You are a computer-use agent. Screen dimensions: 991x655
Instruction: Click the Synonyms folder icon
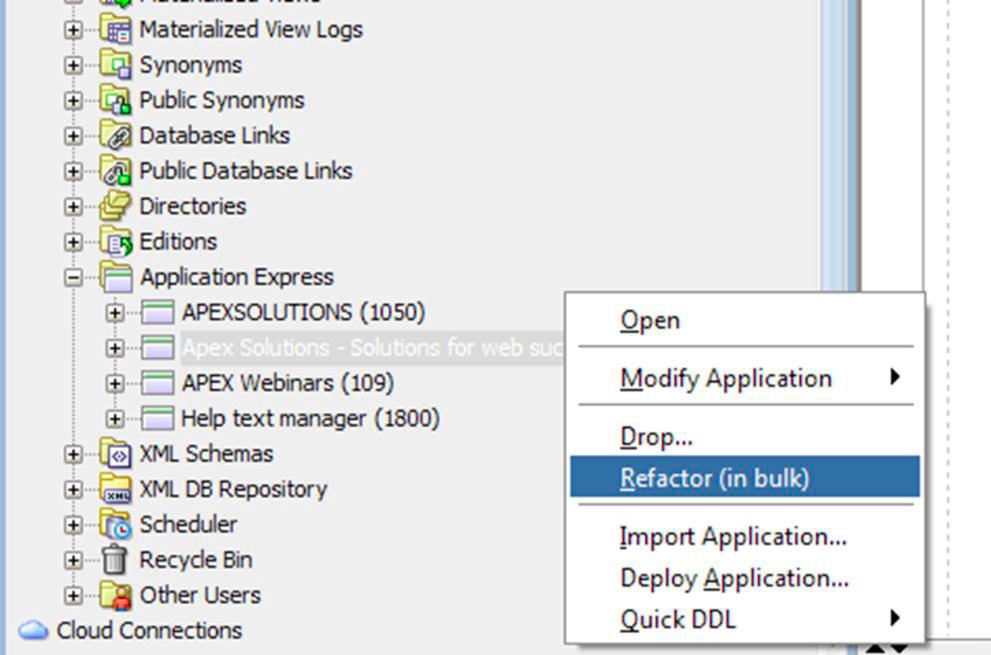(x=116, y=65)
